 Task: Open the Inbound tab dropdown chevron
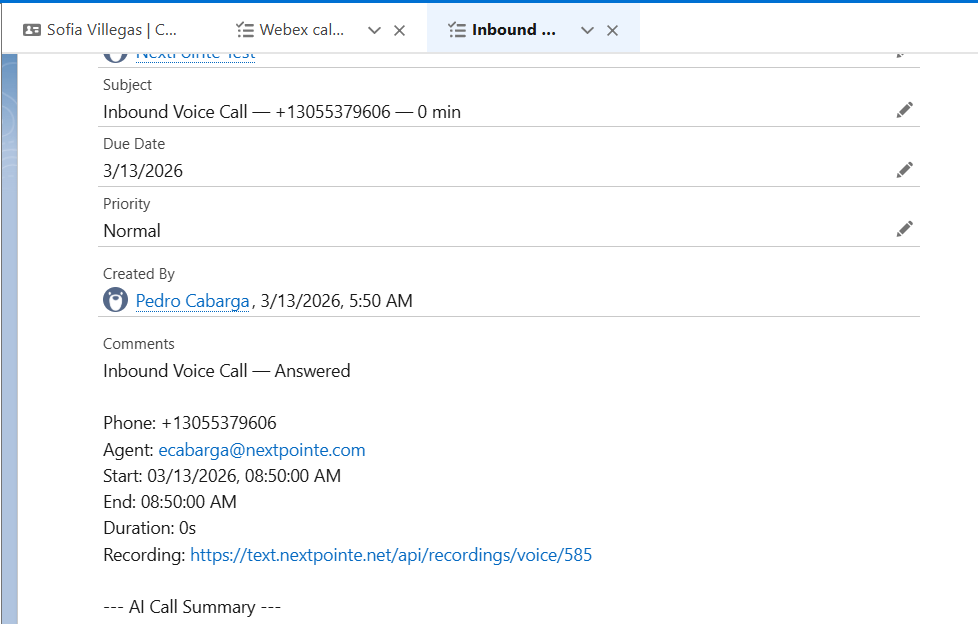(x=587, y=29)
